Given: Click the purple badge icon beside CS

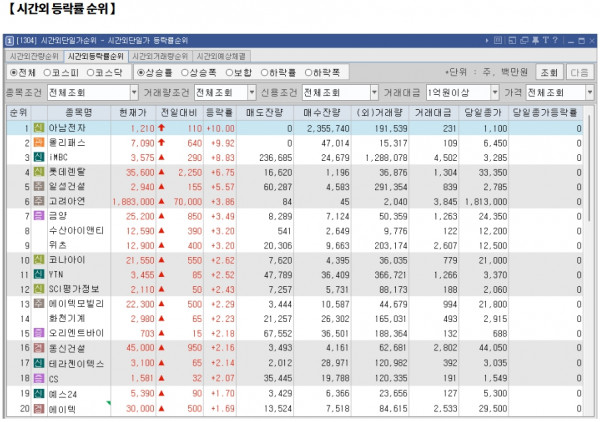Looking at the screenshot, I should tap(39, 378).
